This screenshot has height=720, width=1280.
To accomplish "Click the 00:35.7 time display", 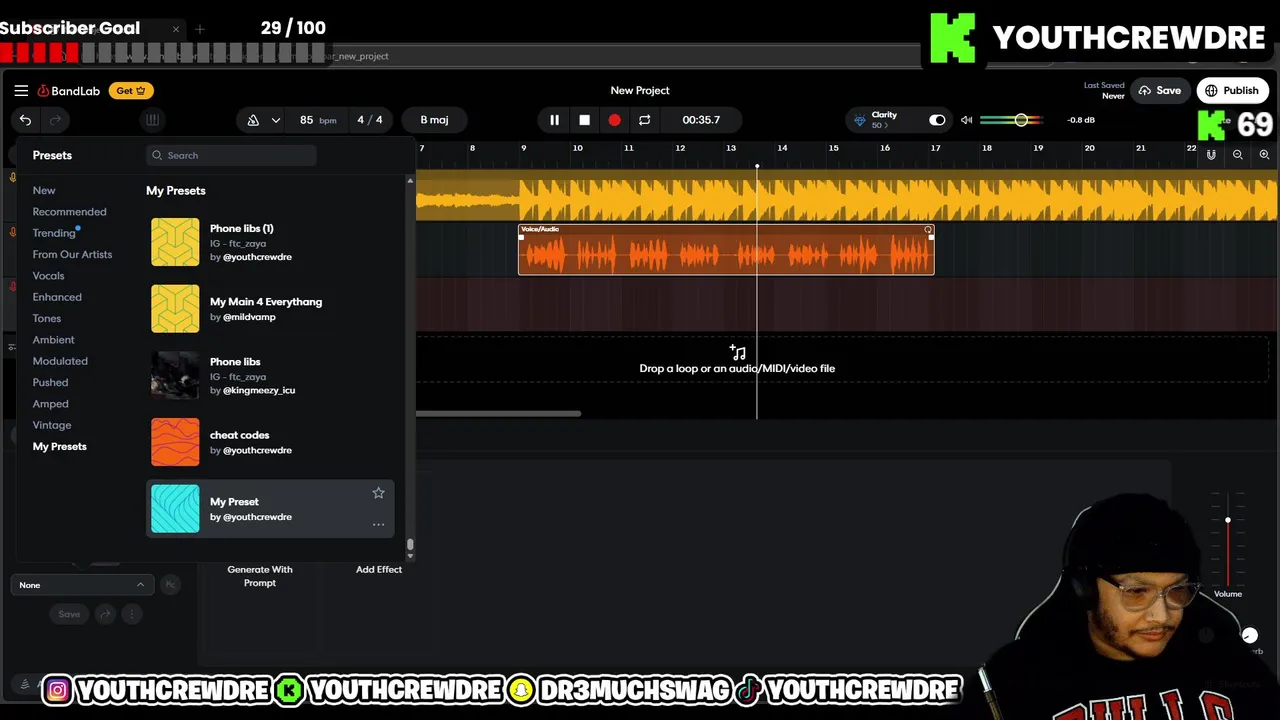I will [x=701, y=120].
